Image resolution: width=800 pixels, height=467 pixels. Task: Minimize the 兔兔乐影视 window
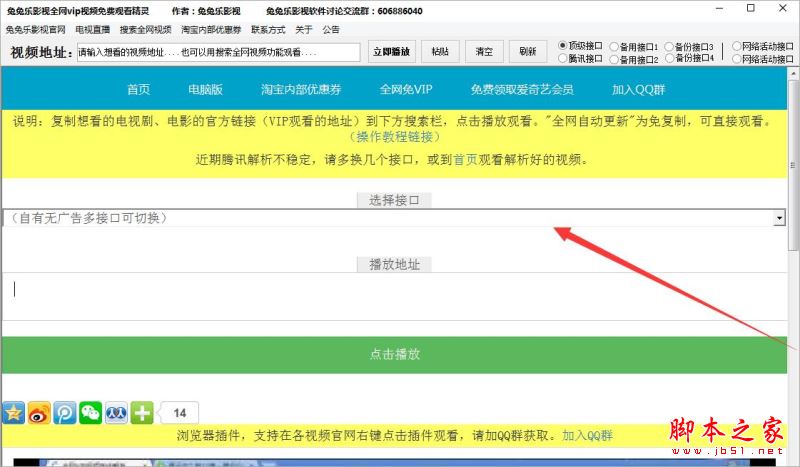coord(719,9)
